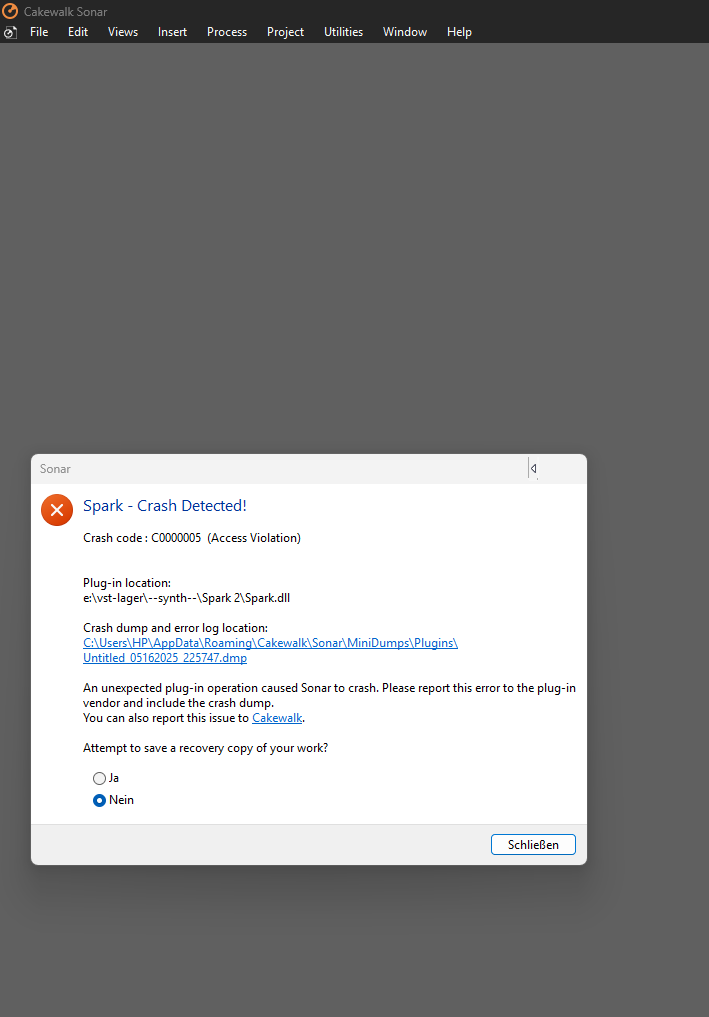Click the small triangle in Sonar dialog title bar
The height and width of the screenshot is (1017, 709).
(x=533, y=468)
